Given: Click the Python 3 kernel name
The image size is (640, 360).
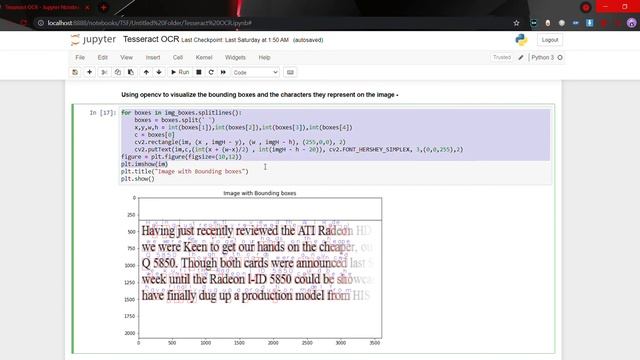Looking at the screenshot, I should (542, 58).
